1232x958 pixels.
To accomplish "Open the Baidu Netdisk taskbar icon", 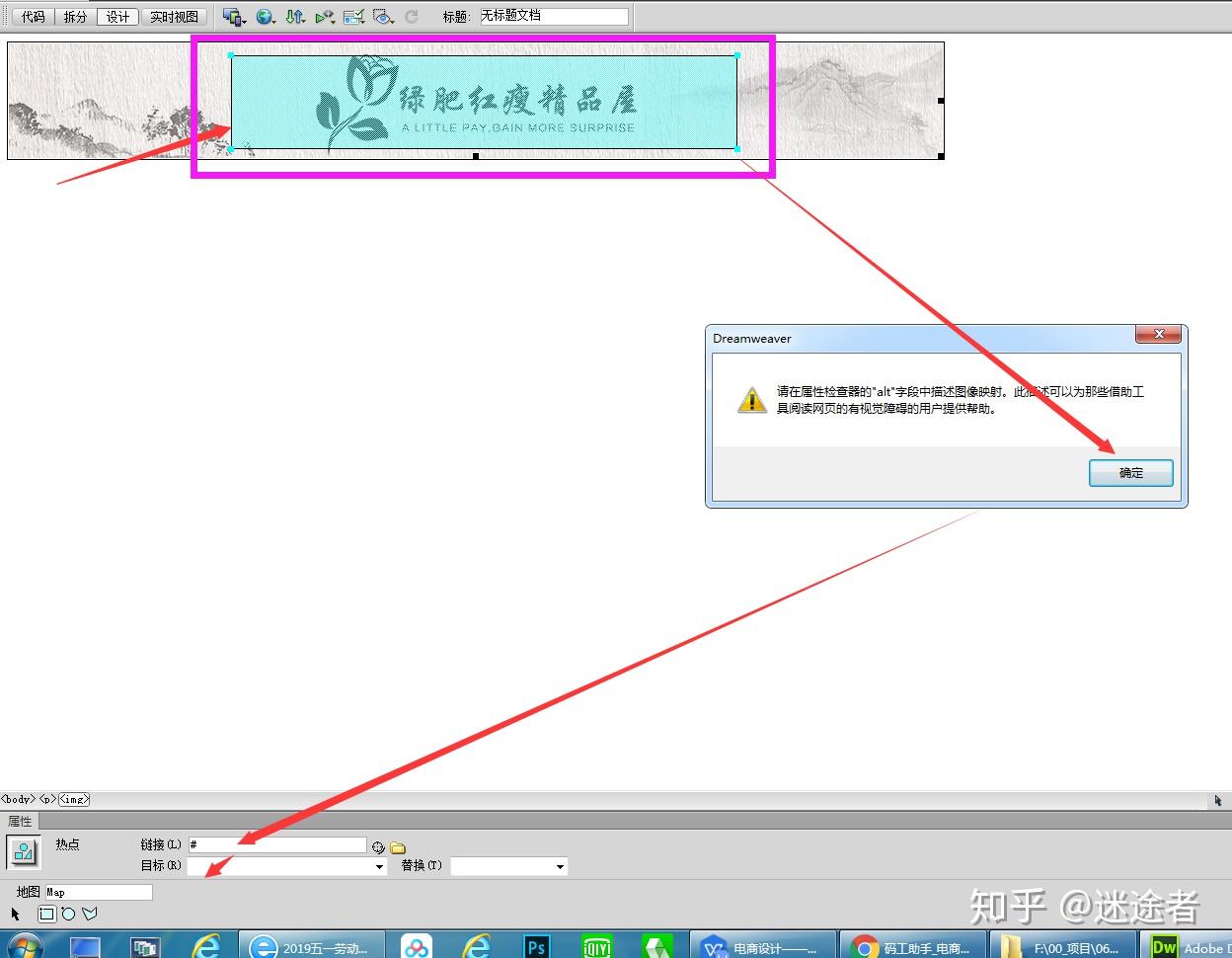I will click(417, 946).
